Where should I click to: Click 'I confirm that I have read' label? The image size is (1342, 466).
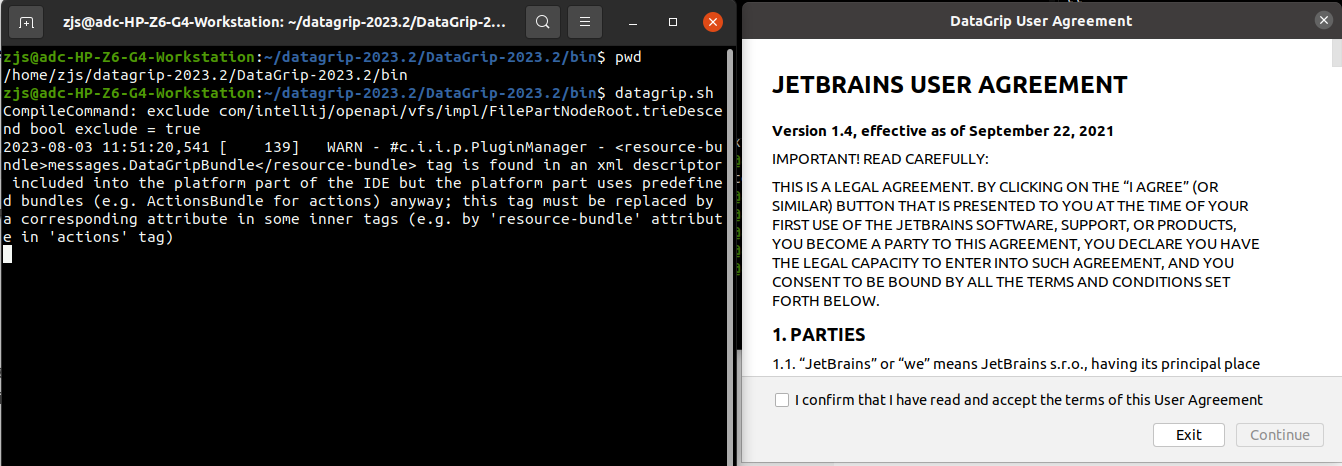pos(1029,400)
